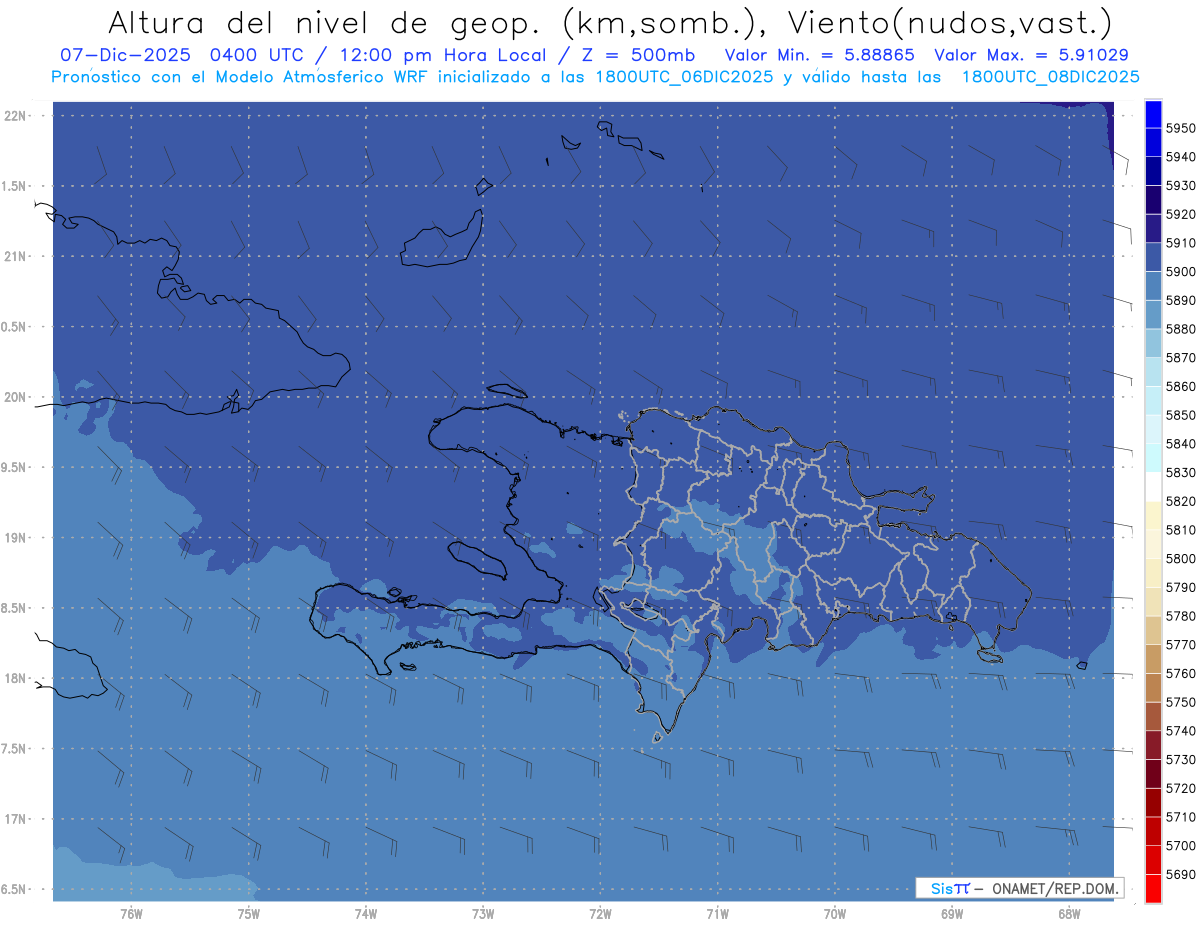This screenshot has height=927, width=1200.
Task: Click the '22N' latitude label
Action: (x=15, y=116)
